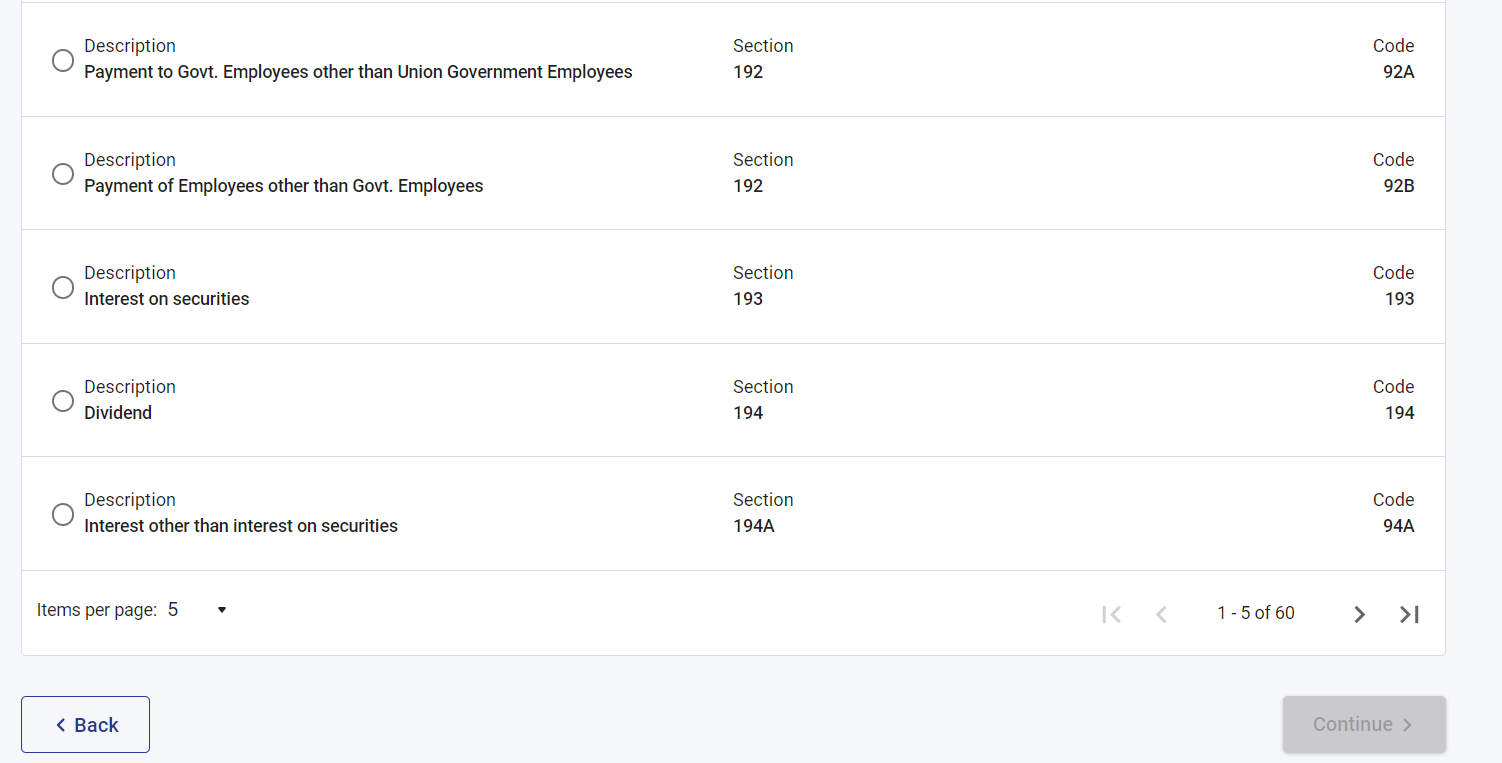Click the Back button

pyautogui.click(x=86, y=724)
